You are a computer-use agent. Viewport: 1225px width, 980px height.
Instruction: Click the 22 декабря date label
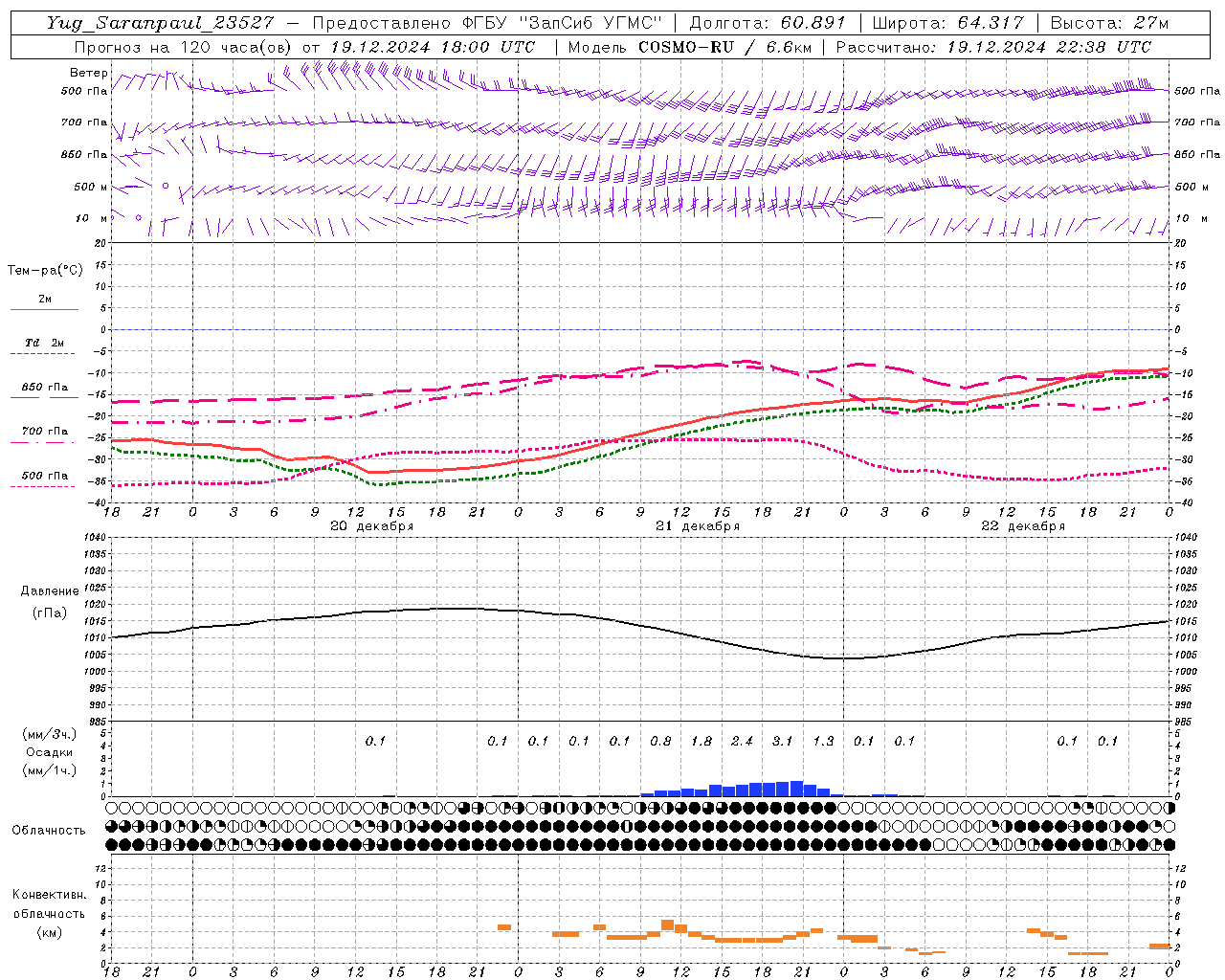pos(1023,526)
